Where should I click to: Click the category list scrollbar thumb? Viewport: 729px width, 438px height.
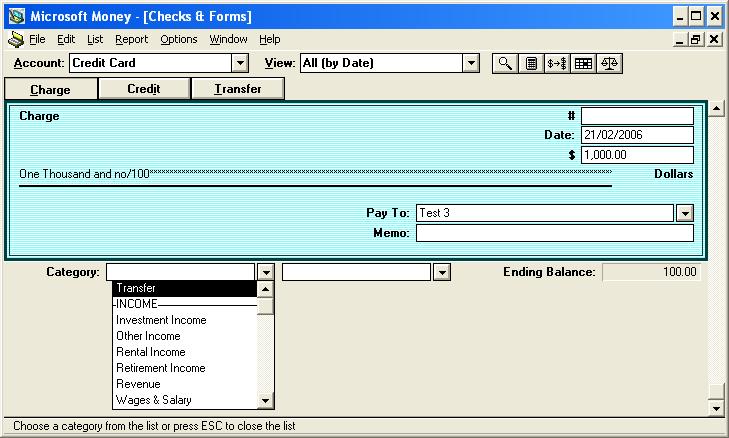coord(265,306)
